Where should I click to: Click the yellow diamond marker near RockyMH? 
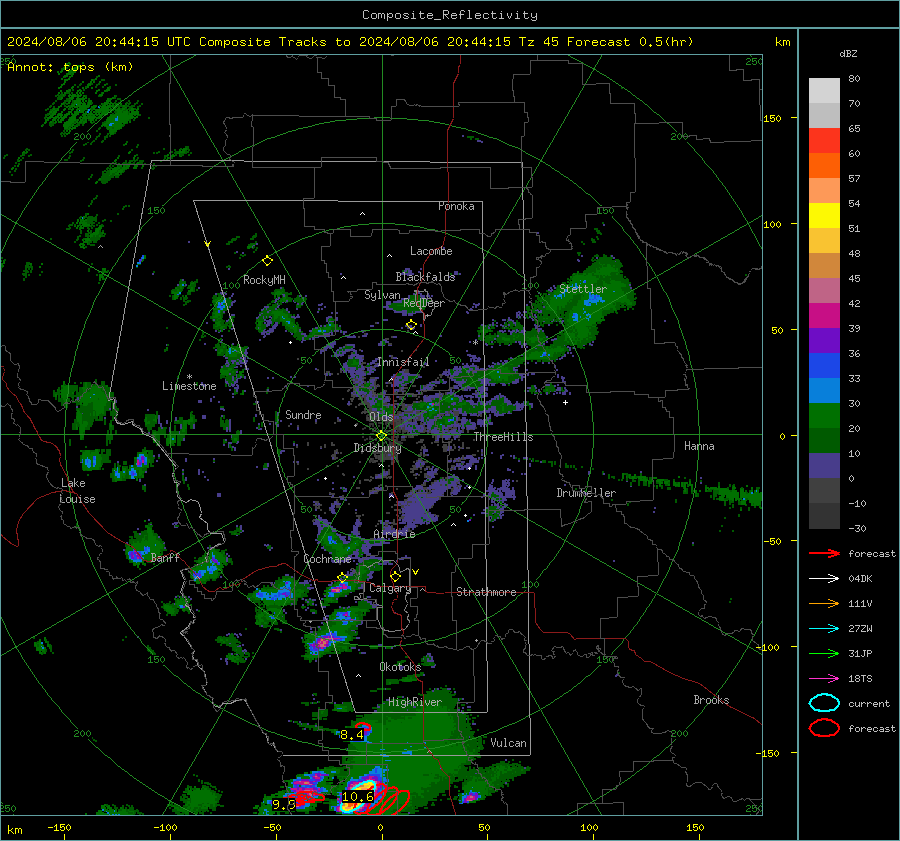point(267,261)
